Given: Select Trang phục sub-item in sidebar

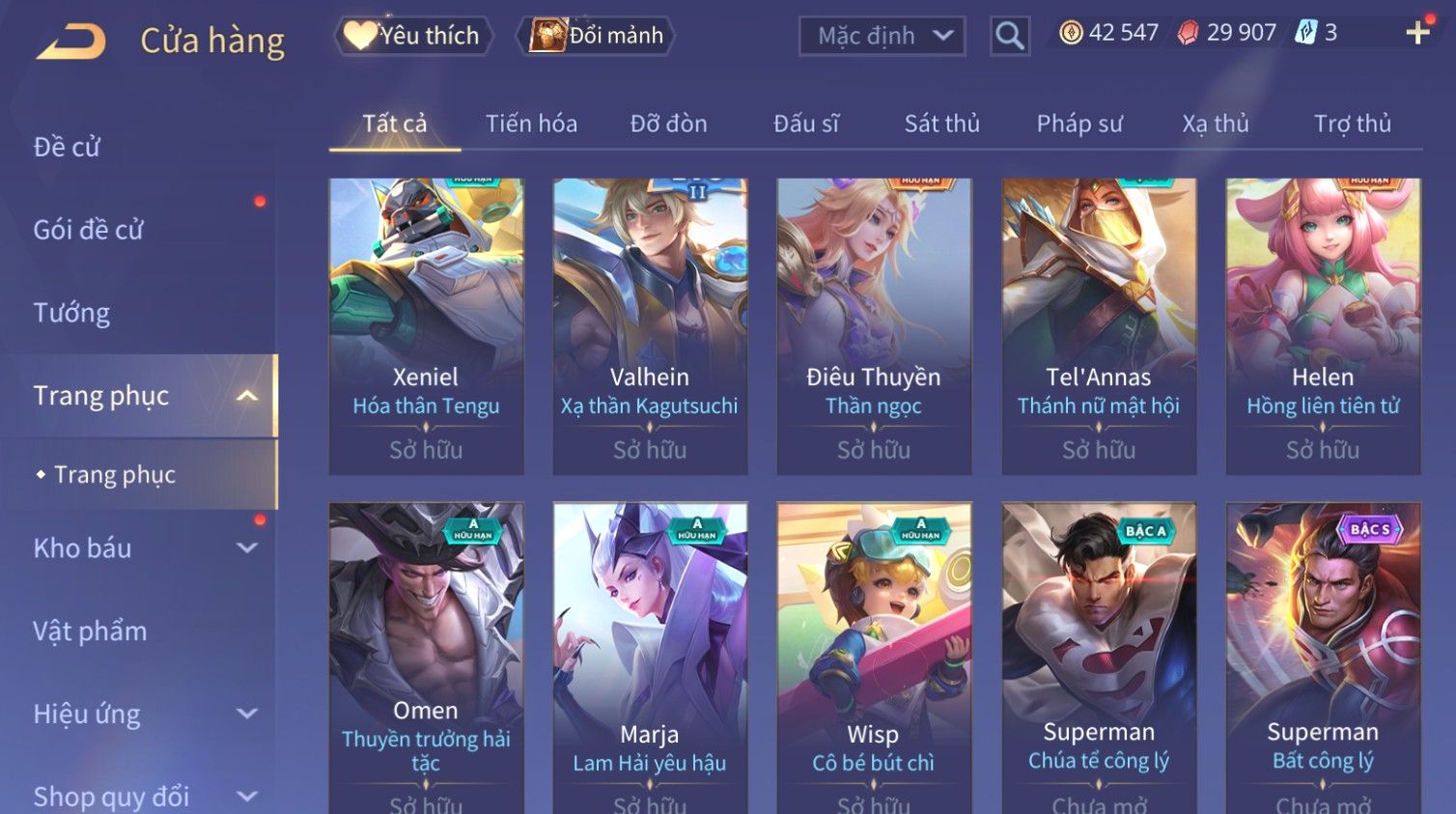Looking at the screenshot, I should click(115, 475).
